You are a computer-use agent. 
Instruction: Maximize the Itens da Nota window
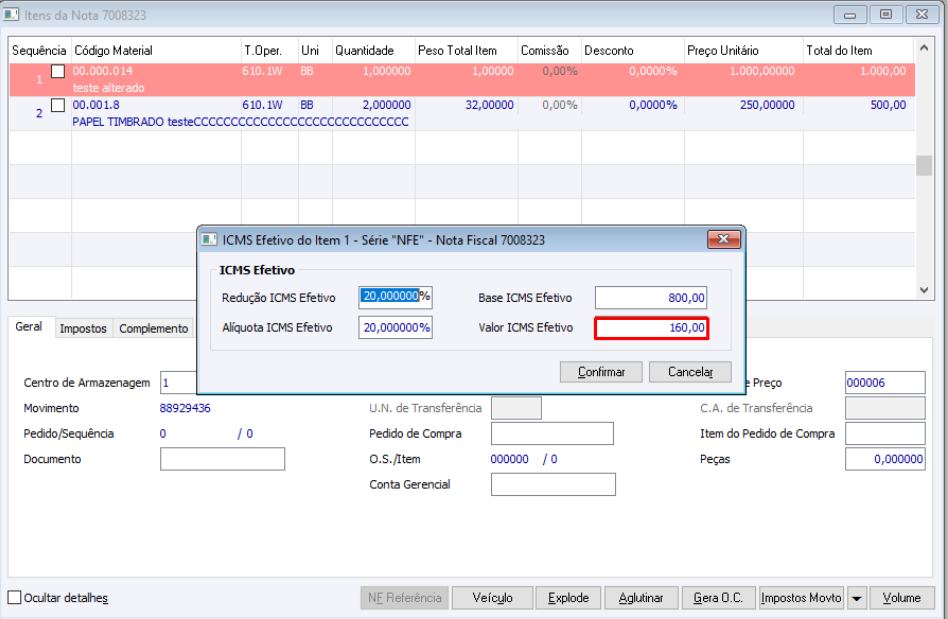point(886,15)
